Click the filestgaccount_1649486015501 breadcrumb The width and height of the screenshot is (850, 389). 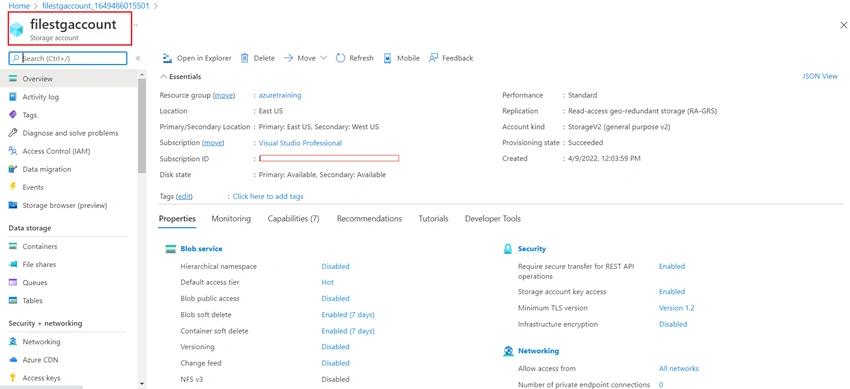[x=95, y=6]
